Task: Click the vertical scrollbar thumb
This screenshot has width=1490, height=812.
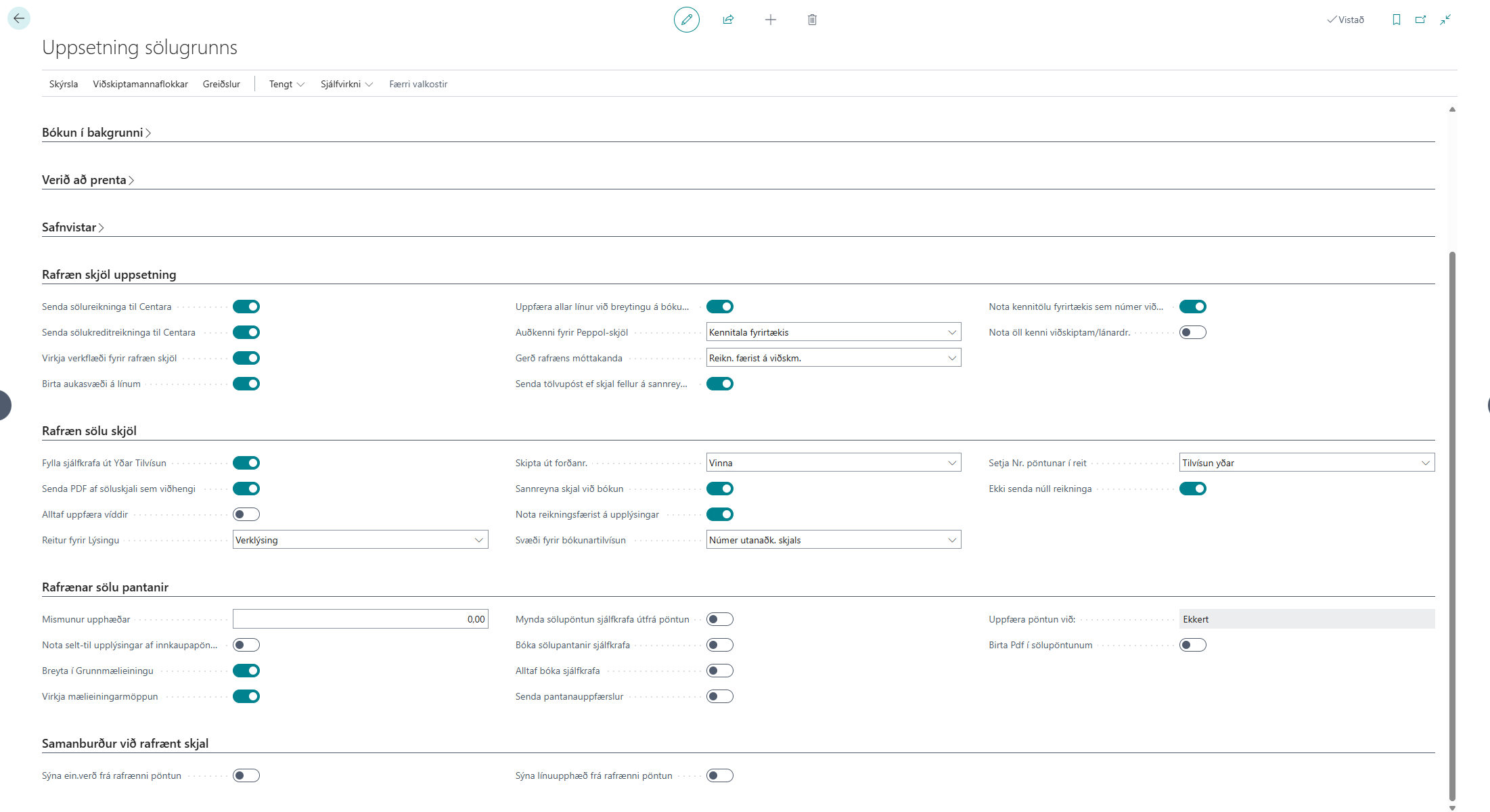Action: (x=1452, y=525)
